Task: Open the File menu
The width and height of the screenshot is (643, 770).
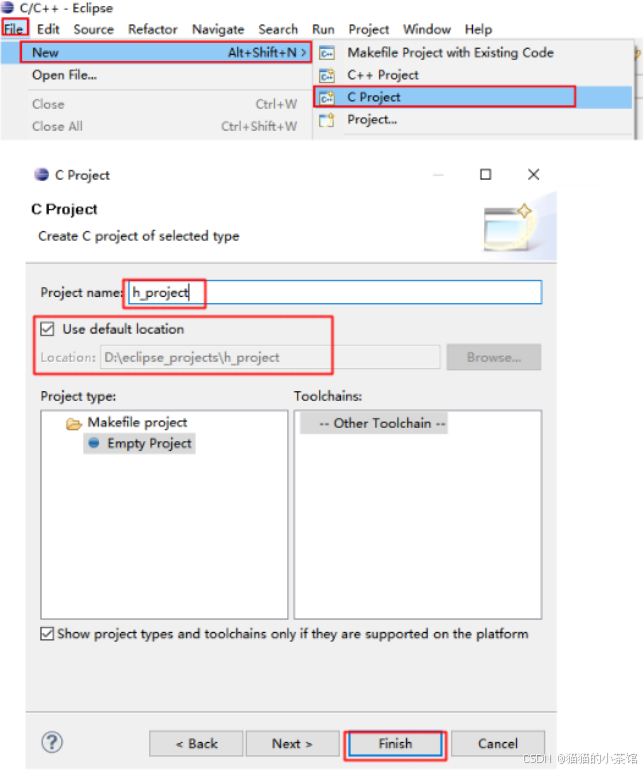Action: [14, 29]
